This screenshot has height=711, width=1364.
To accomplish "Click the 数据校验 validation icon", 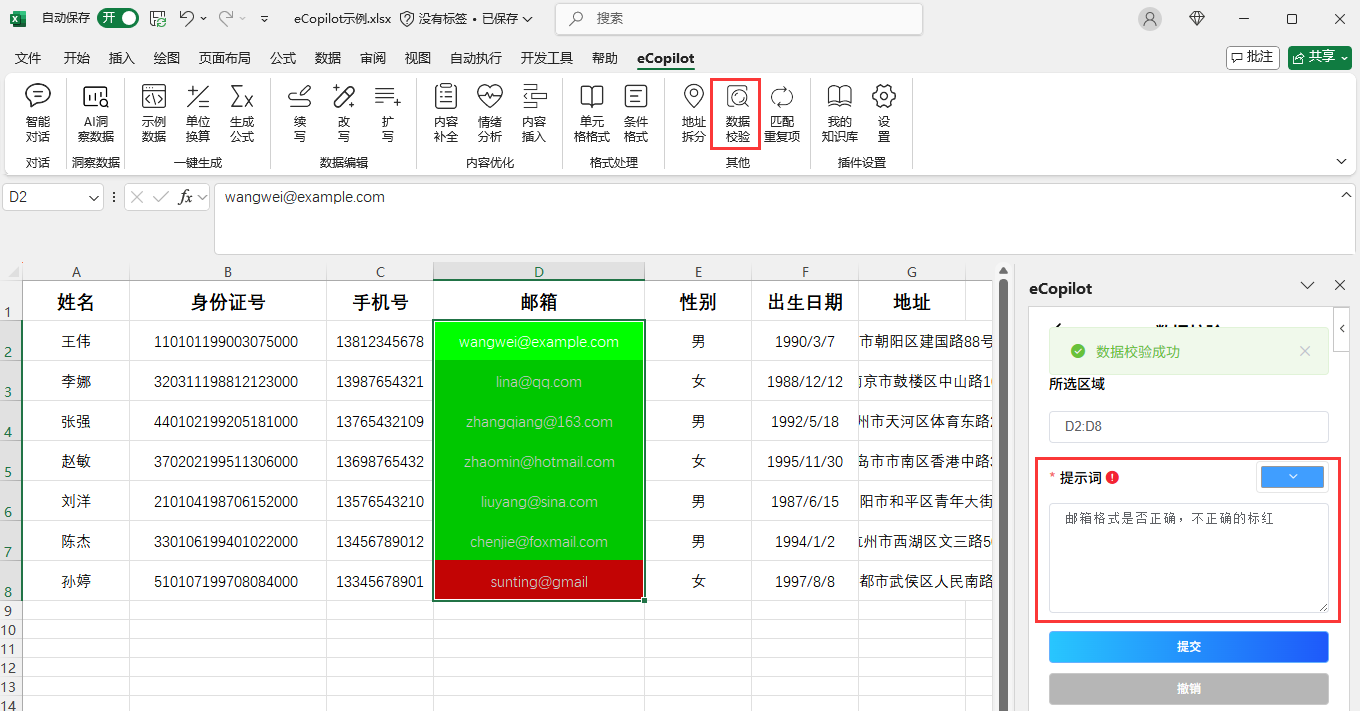I will 737,113.
